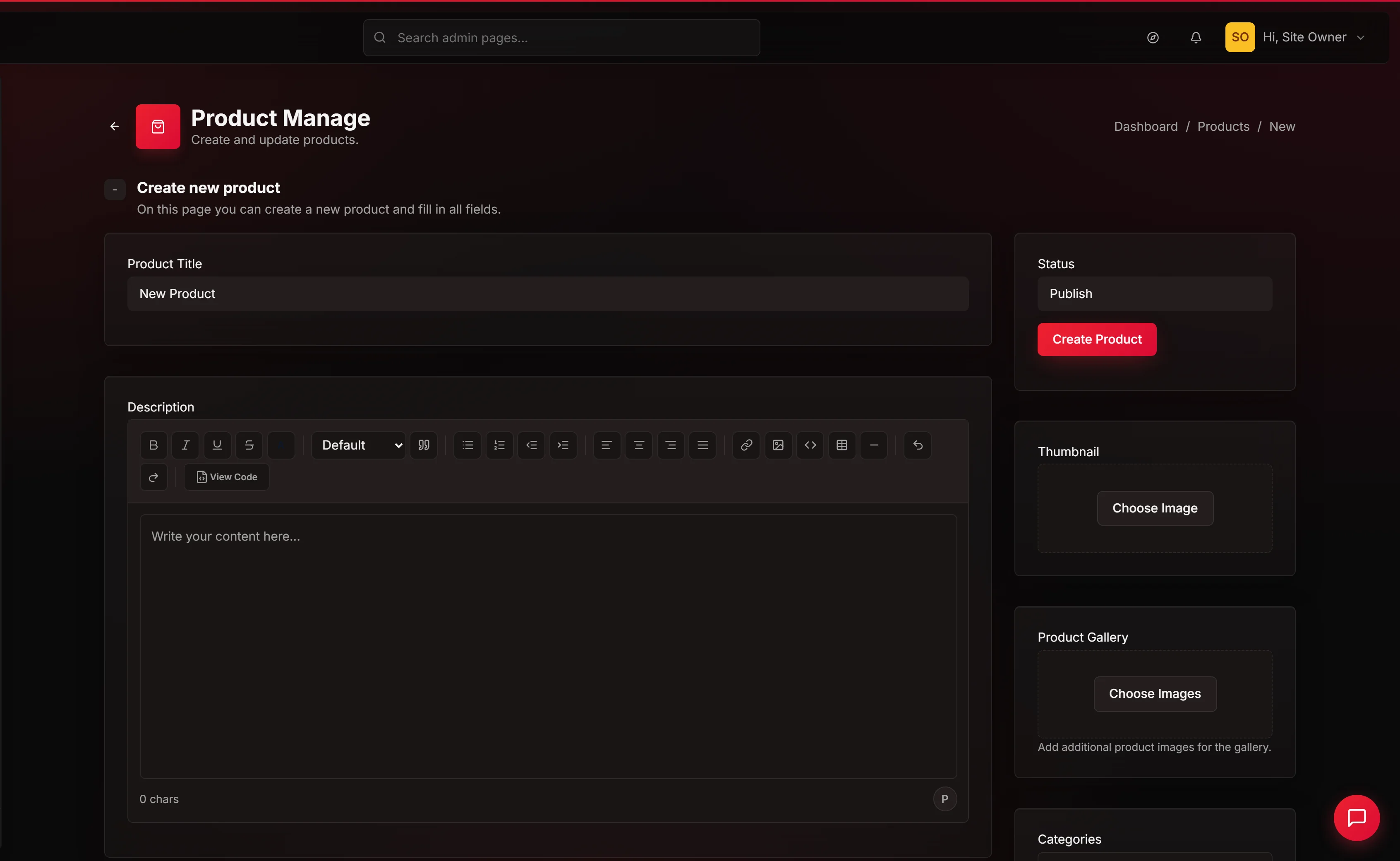
Task: Expand the Hi, Site Owner menu chevron
Action: (1361, 38)
